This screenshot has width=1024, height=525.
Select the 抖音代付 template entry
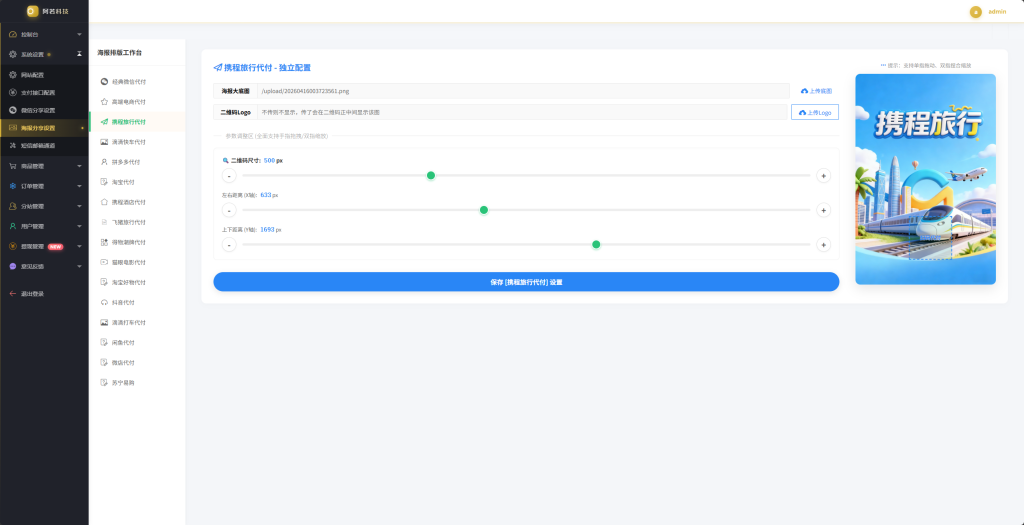(137, 303)
